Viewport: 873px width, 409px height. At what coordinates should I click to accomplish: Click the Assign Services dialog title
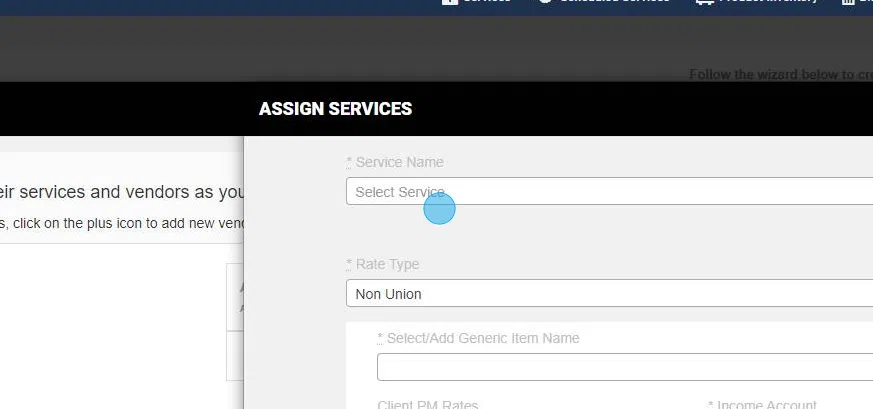[335, 109]
